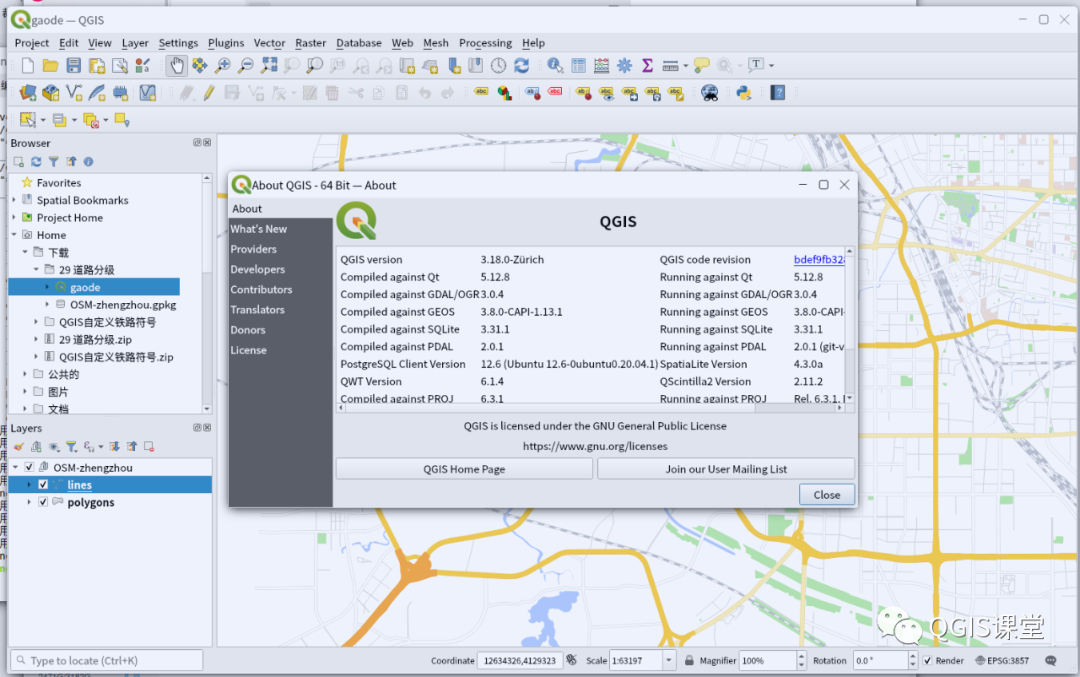Click the QGIS Home Page button

tap(464, 469)
